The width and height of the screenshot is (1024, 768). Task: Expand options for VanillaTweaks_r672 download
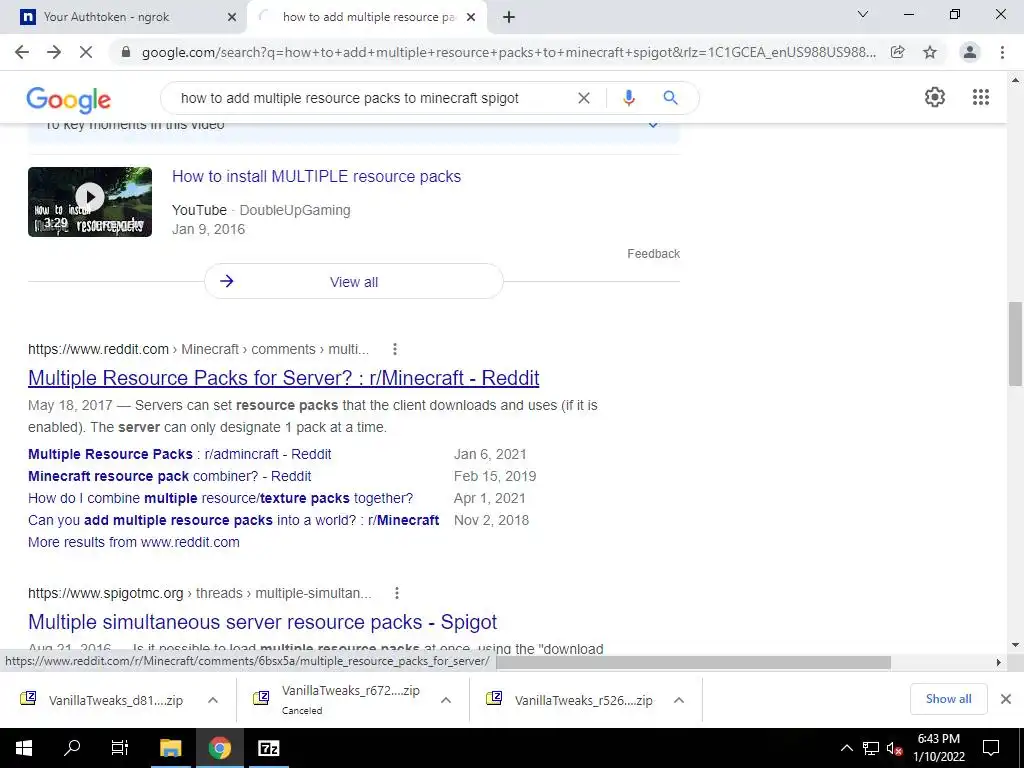click(x=446, y=700)
